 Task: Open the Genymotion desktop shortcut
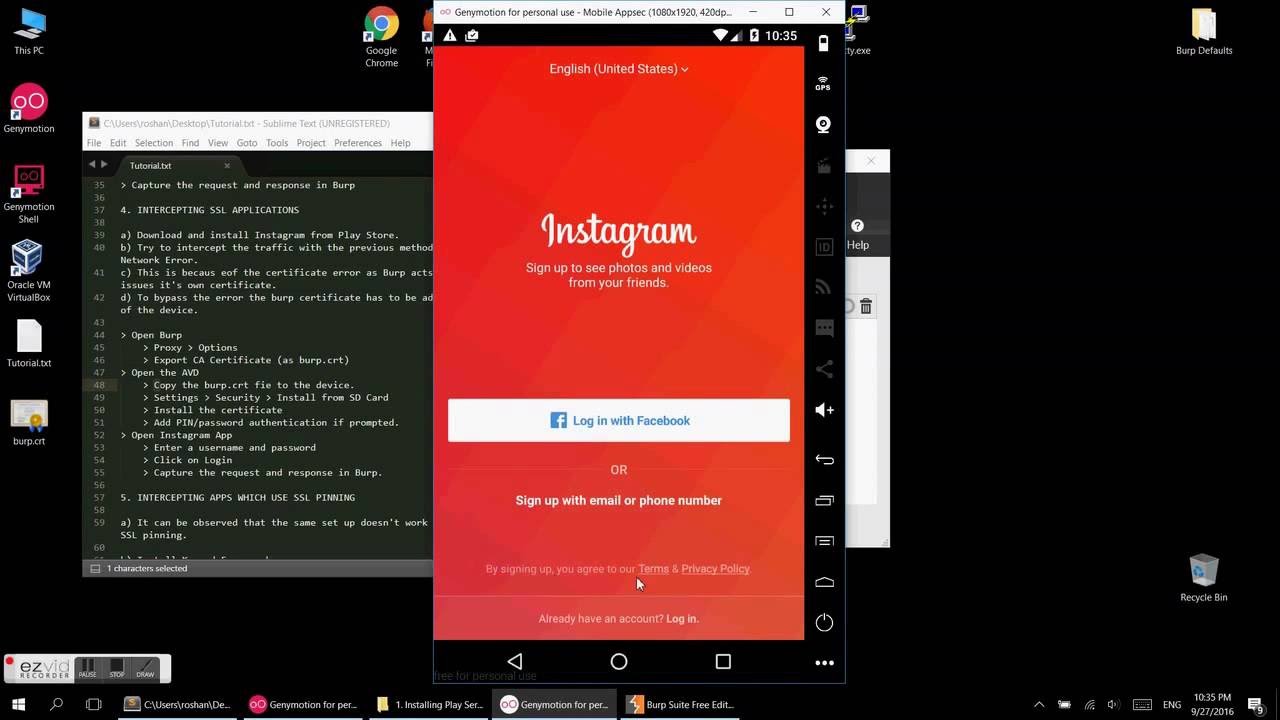[x=29, y=109]
